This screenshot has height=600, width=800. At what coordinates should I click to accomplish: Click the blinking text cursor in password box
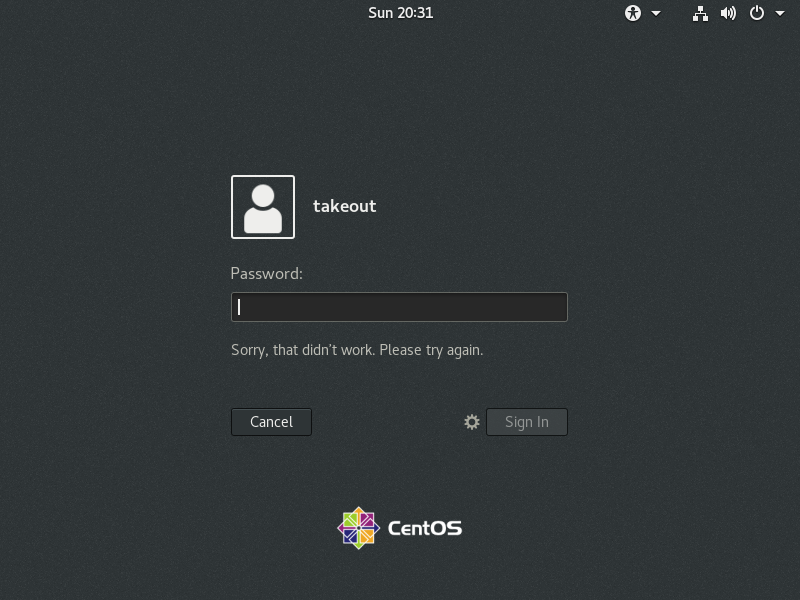click(x=239, y=307)
